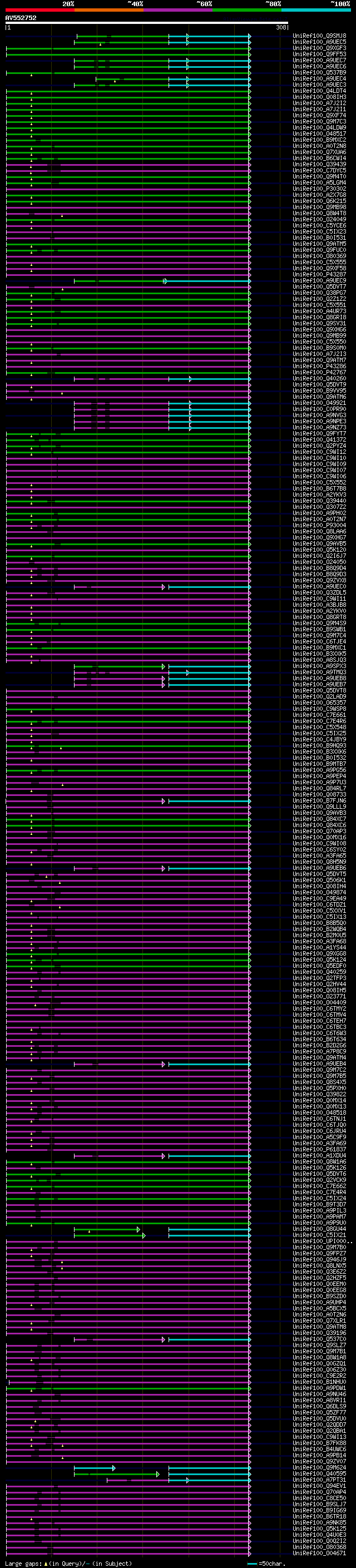
Task: Open hit UniRef100_Q9SMJ8
Action: tap(319, 36)
